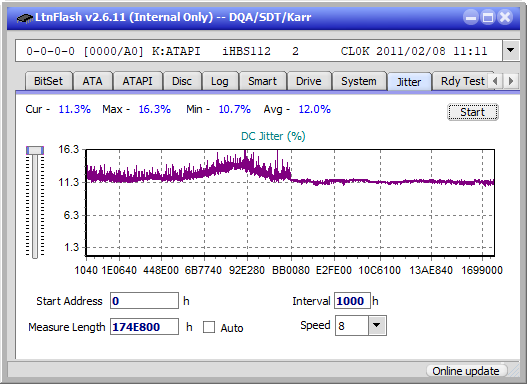527x384 pixels.
Task: Select the Interval value field
Action: coord(352,300)
